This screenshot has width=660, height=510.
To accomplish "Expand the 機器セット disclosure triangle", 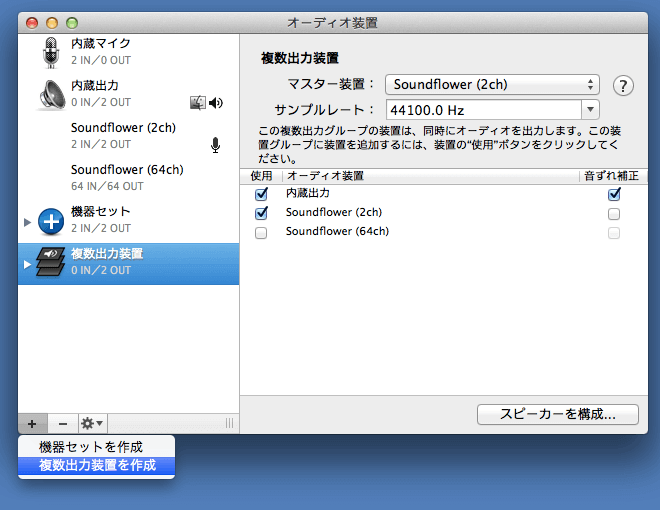I will click(x=27, y=221).
